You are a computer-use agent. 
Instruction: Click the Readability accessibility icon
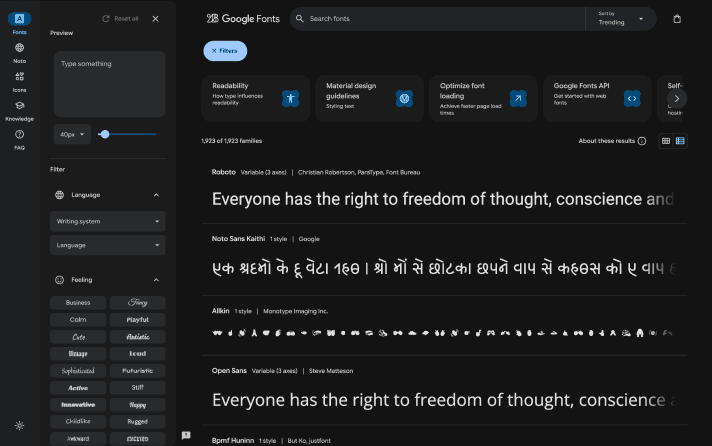[291, 98]
